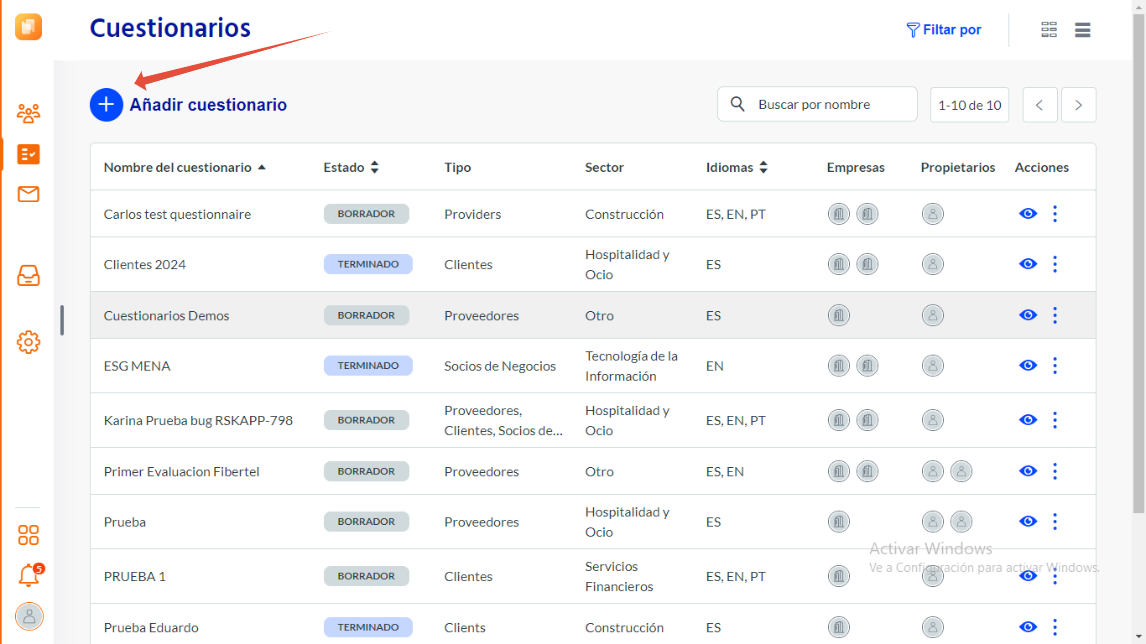Click Añadir cuestionario link
The height and width of the screenshot is (644, 1146).
point(208,105)
